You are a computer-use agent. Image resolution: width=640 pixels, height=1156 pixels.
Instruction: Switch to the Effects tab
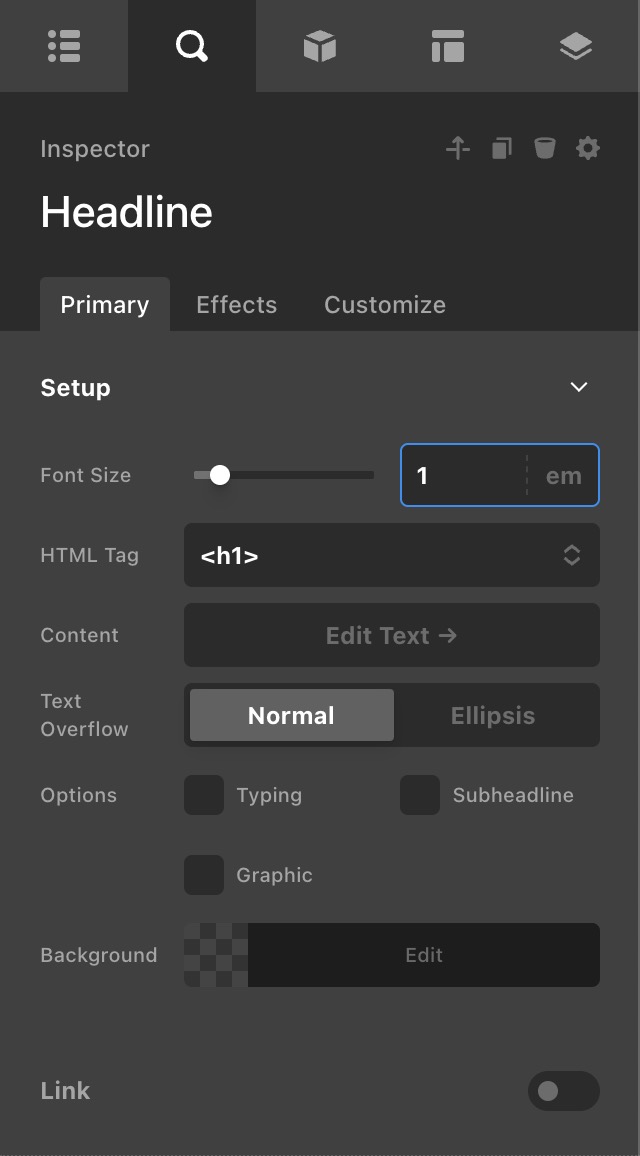(x=236, y=305)
